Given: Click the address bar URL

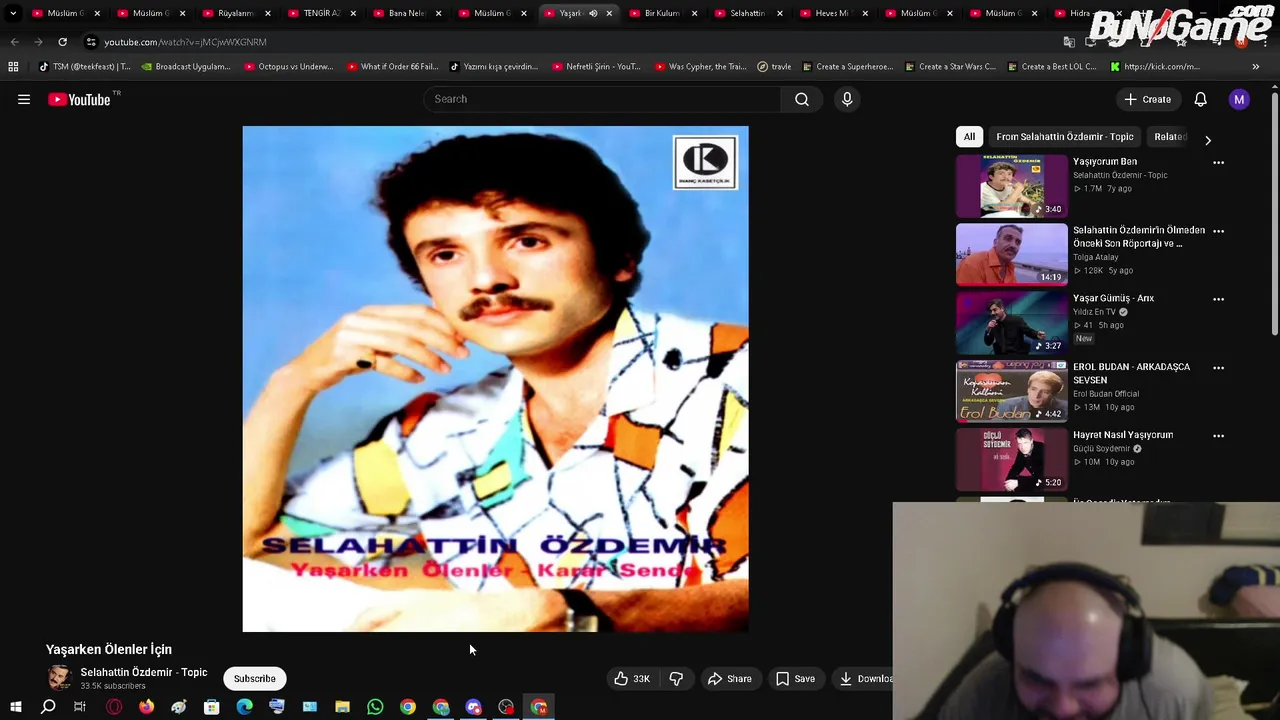Looking at the screenshot, I should coord(185,42).
